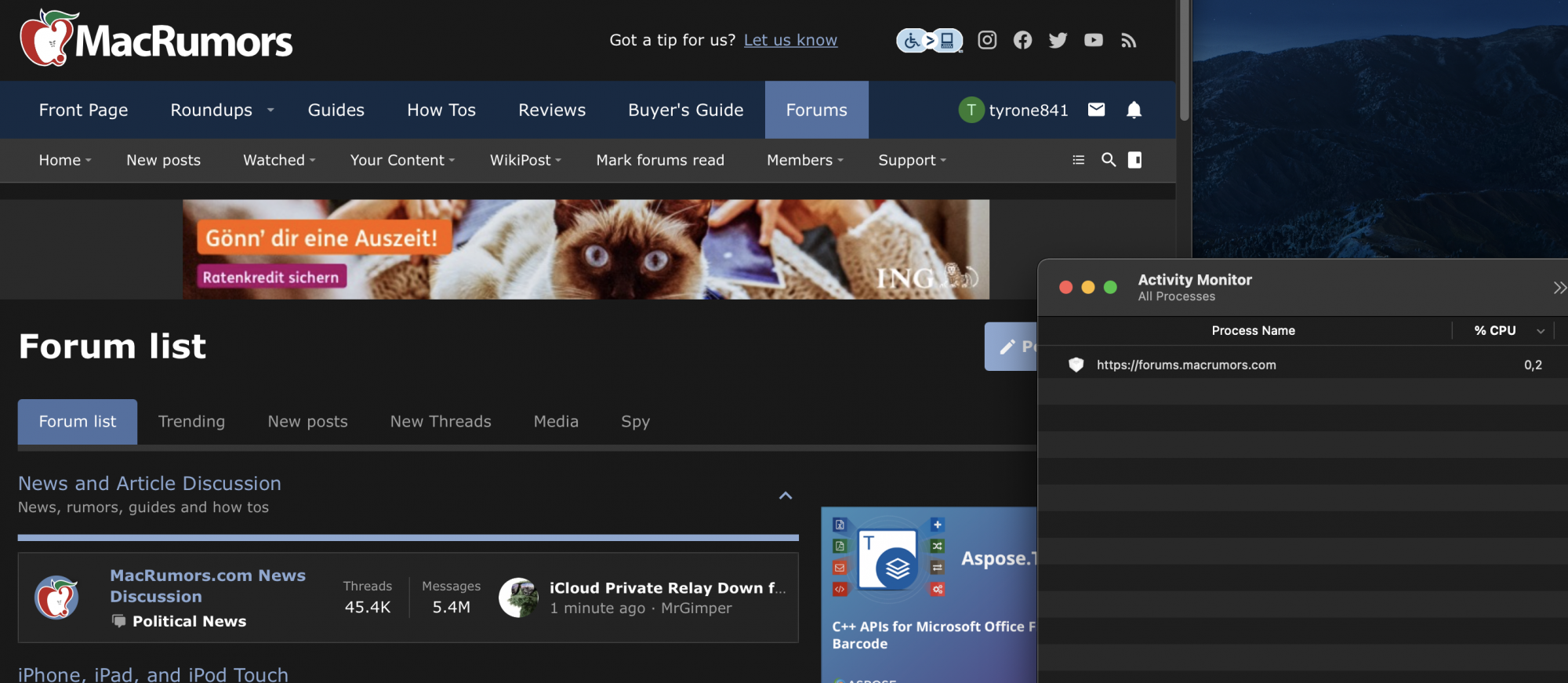This screenshot has width=1568, height=683.
Task: Collapse News and Article Discussion section
Action: [785, 496]
